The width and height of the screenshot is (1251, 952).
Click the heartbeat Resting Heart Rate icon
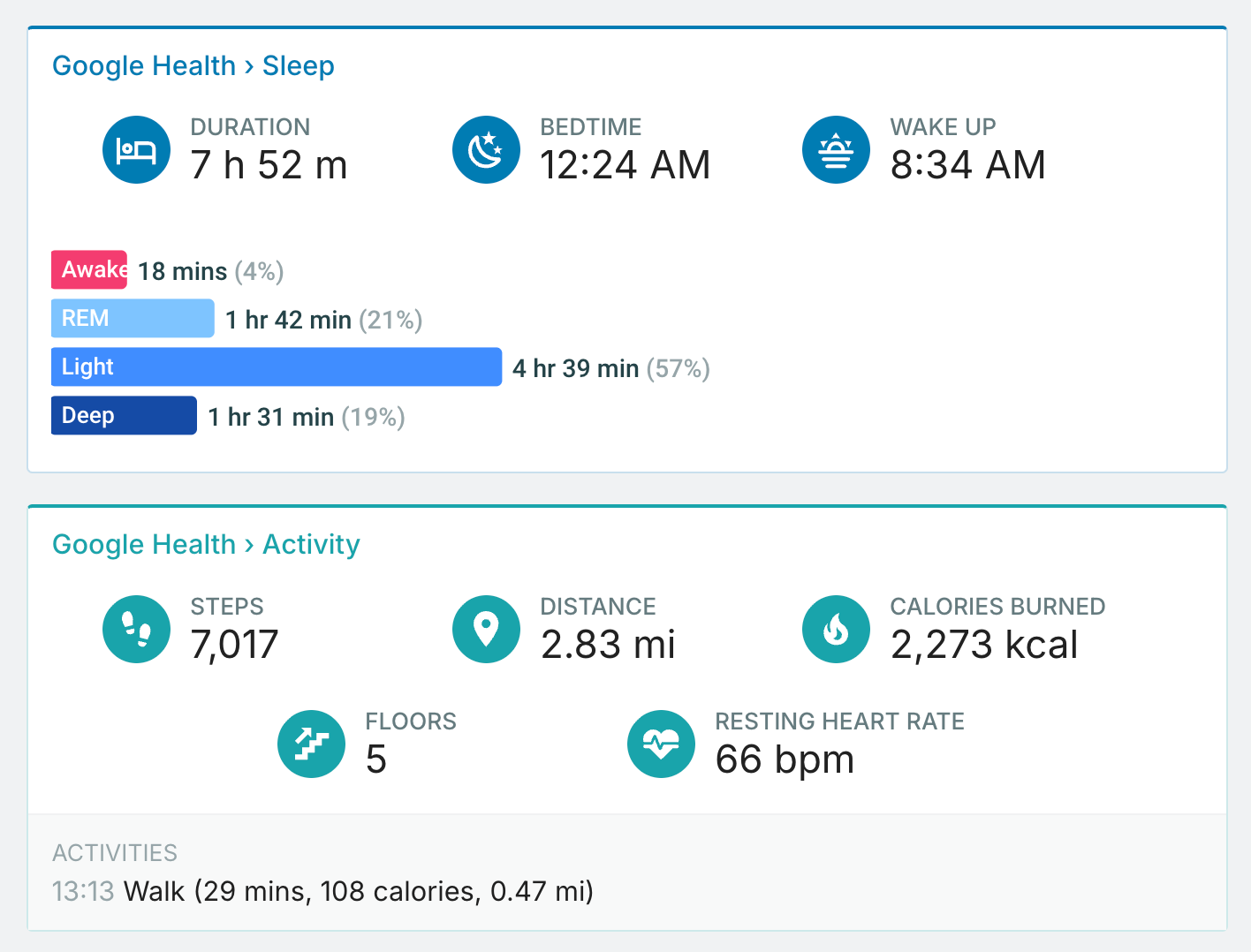661,744
